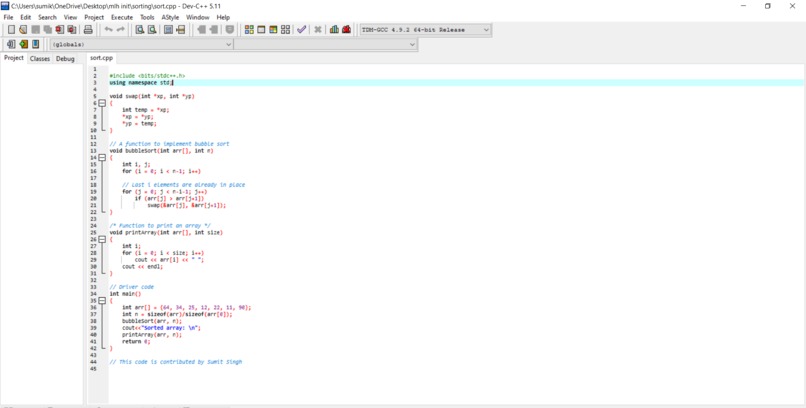Click the '#include <bits/stdc++.h>' line

pyautogui.click(x=147, y=76)
